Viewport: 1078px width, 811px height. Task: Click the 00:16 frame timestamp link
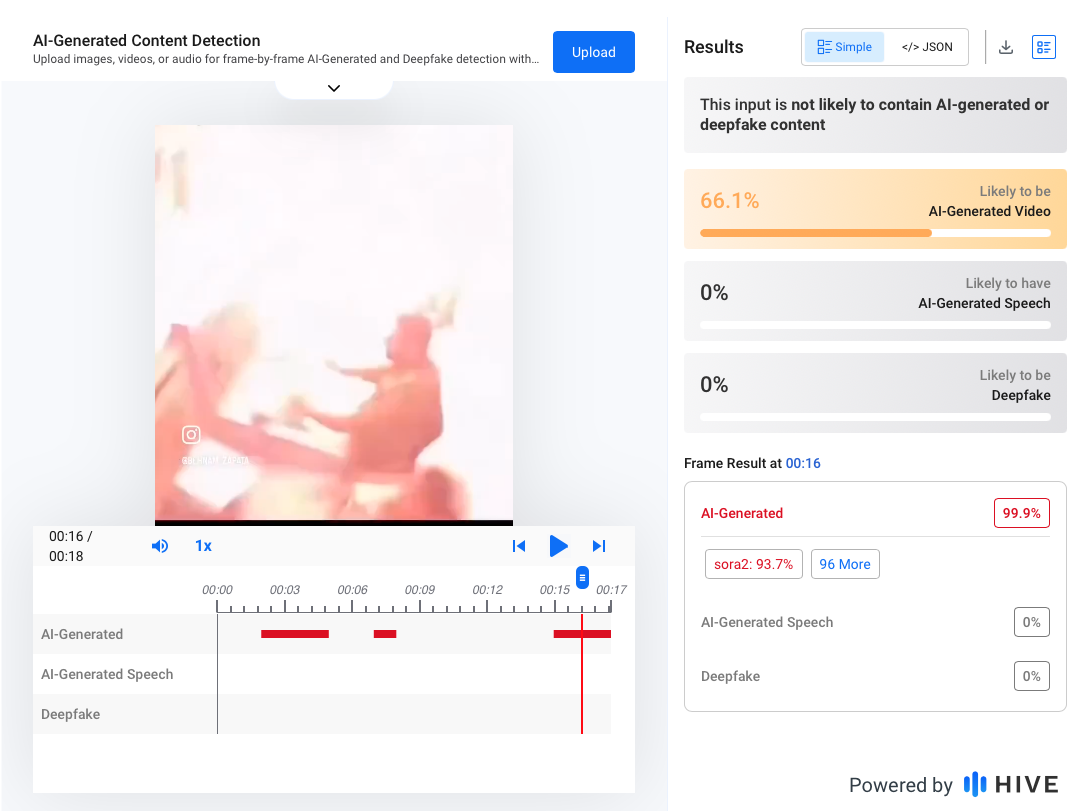[803, 463]
